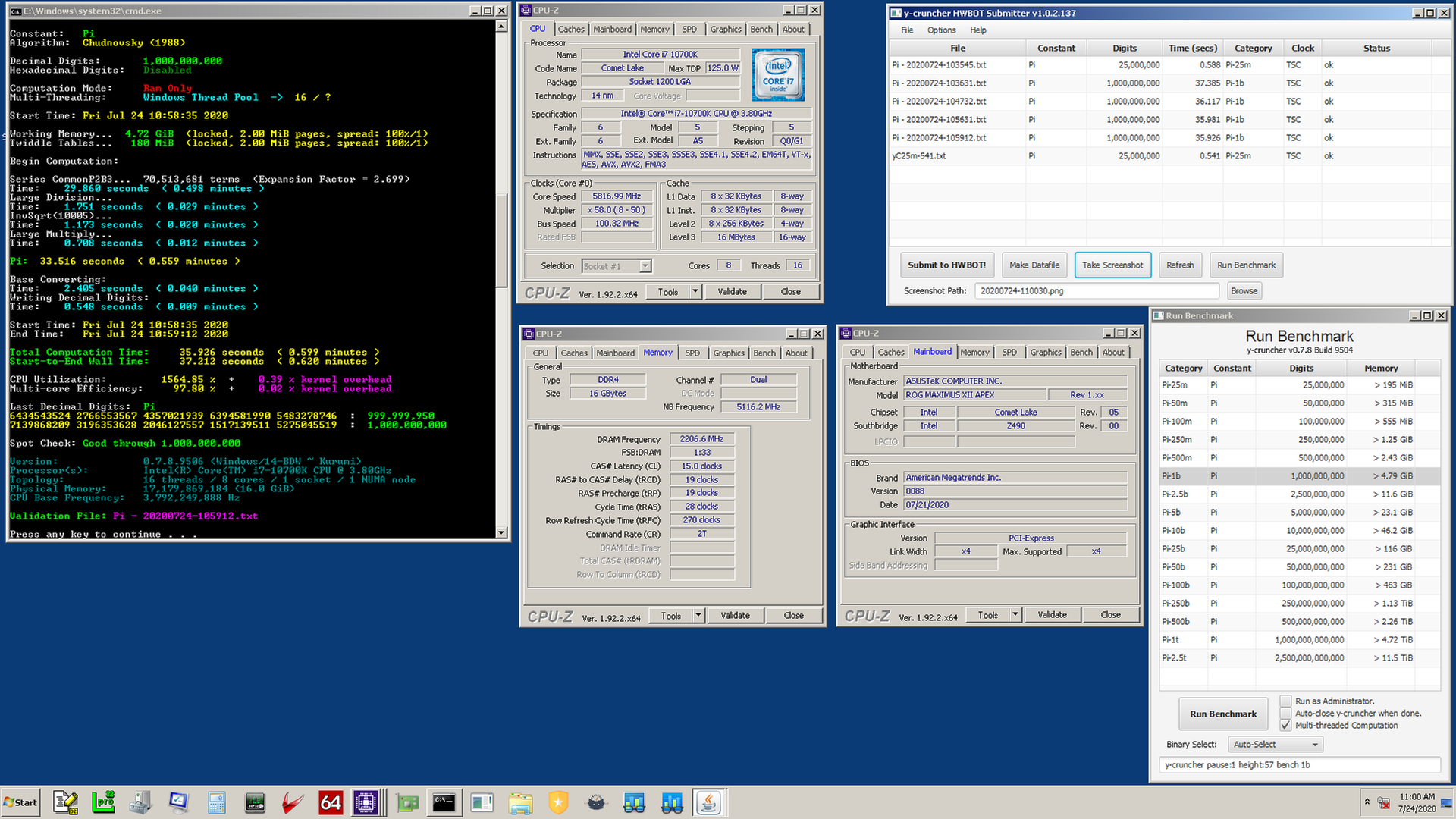1456x819 pixels.
Task: Click Validate in CPU-Z Memory window
Action: (x=735, y=616)
